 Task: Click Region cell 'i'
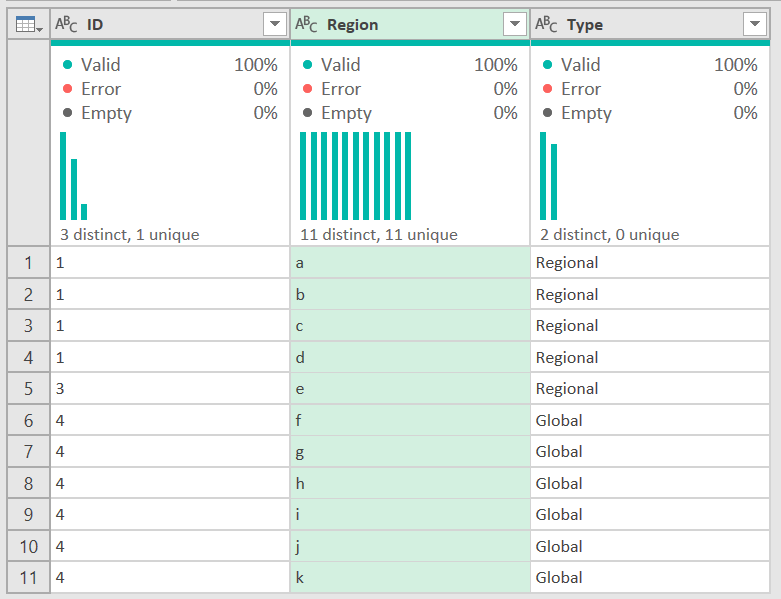pos(410,514)
